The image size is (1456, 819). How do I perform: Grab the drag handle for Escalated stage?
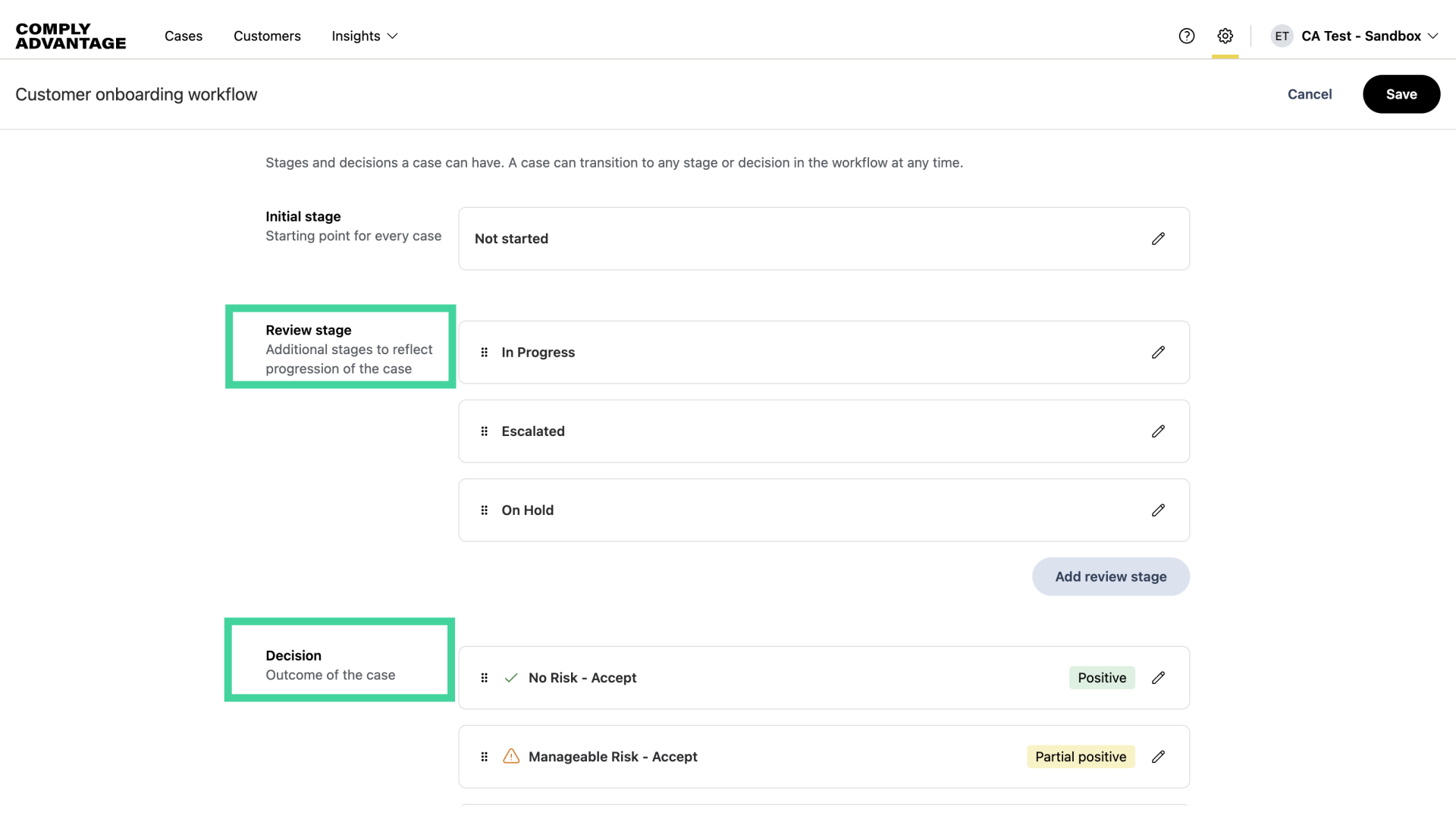coord(485,431)
